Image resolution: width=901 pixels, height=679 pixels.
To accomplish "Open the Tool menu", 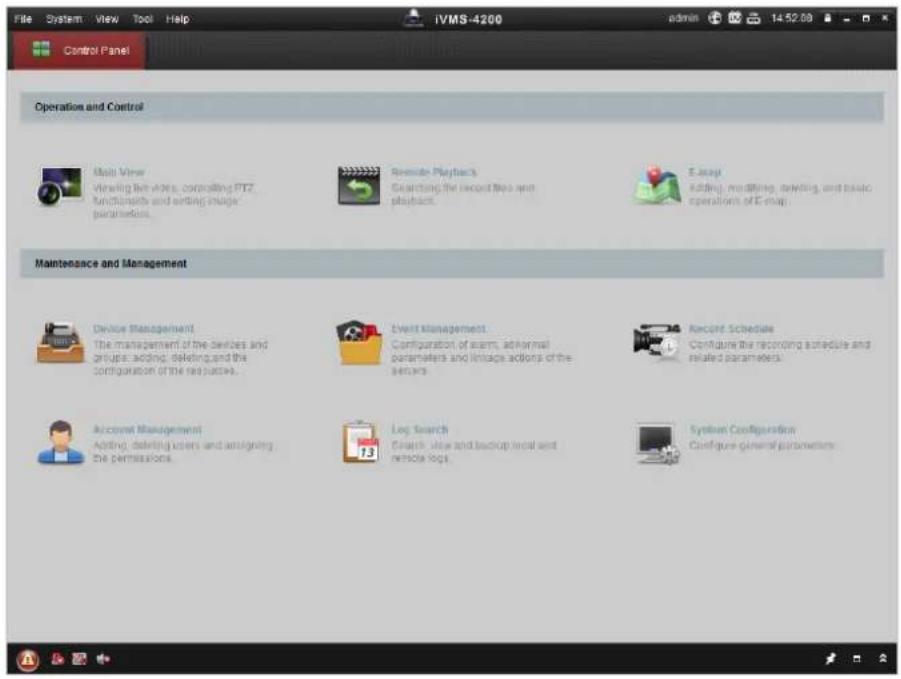I will [x=143, y=19].
